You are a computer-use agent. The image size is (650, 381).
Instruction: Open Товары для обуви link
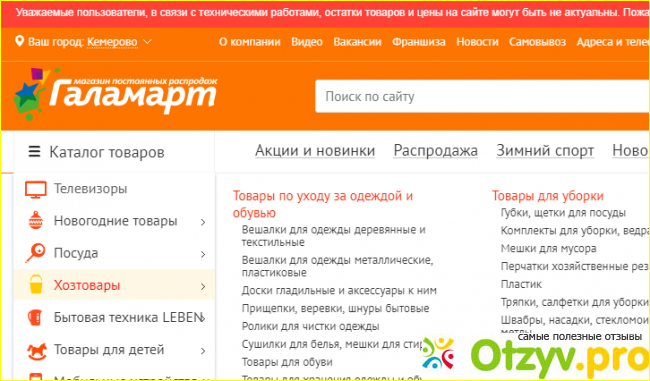click(287, 362)
